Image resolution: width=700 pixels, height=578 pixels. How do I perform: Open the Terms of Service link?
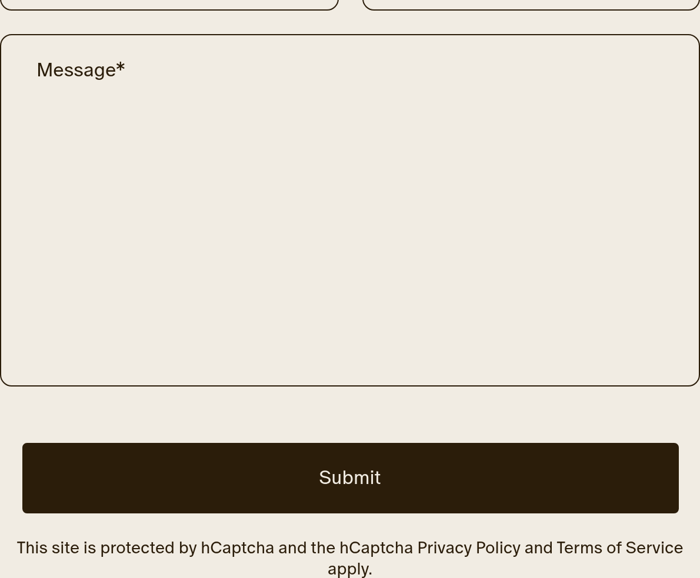[619, 548]
